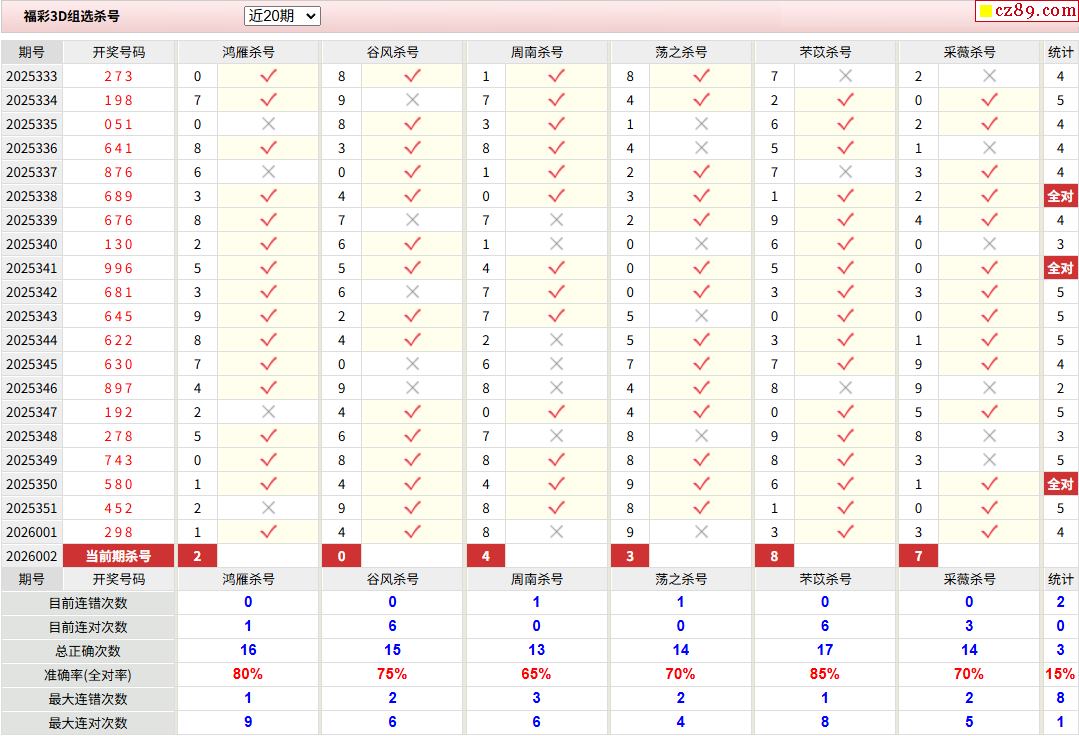This screenshot has height=736, width=1079.
Task: Select the checkmark for 荡之杀号 in row 2025351
Action: click(x=701, y=508)
